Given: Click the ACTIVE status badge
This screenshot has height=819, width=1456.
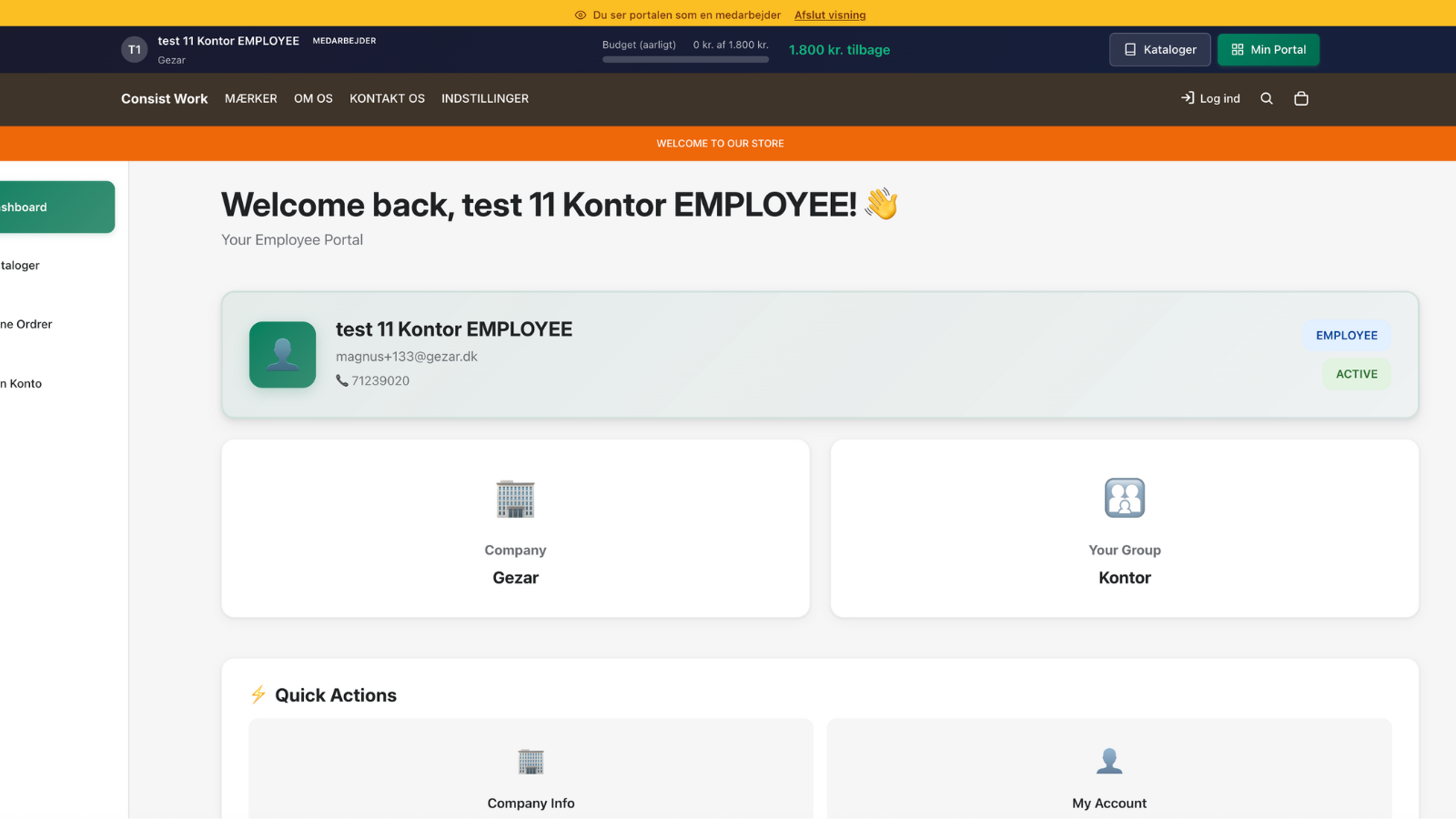Looking at the screenshot, I should (x=1356, y=373).
